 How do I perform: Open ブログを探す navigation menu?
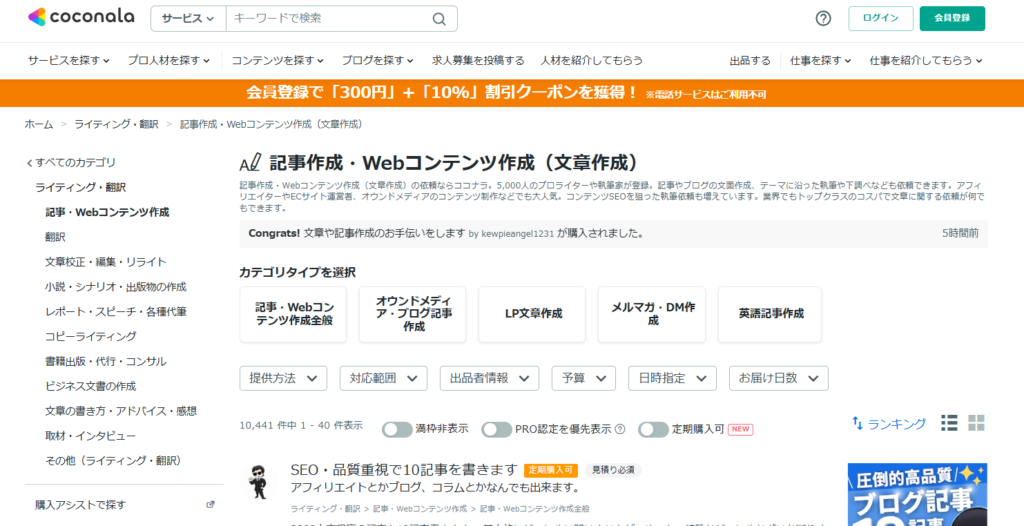click(378, 60)
